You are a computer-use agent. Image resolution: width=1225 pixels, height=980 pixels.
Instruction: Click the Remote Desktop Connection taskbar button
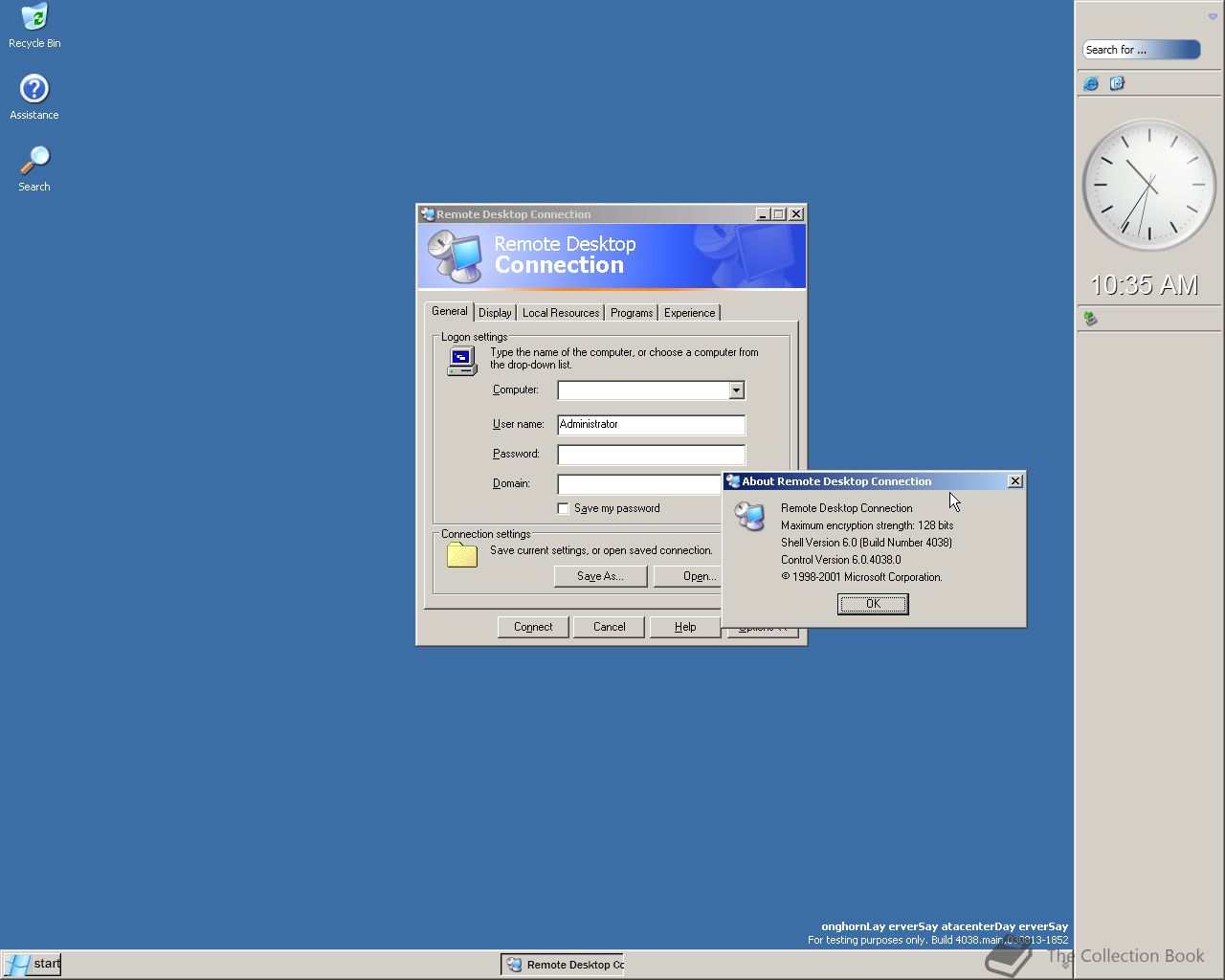tap(563, 965)
